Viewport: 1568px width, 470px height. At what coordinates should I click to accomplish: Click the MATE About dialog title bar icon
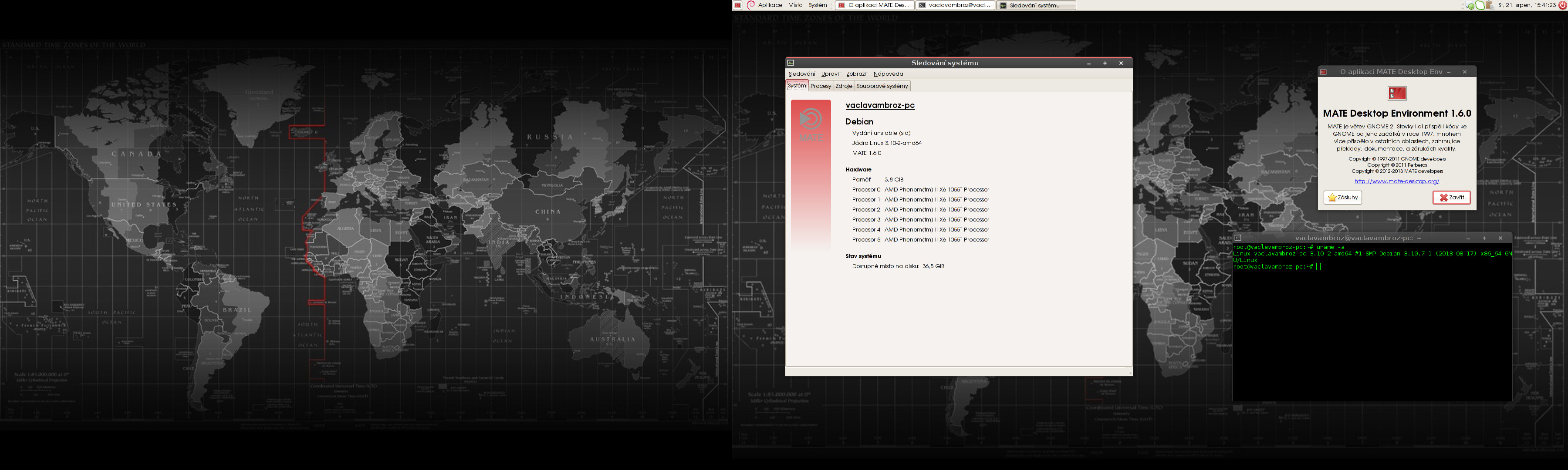(1323, 72)
